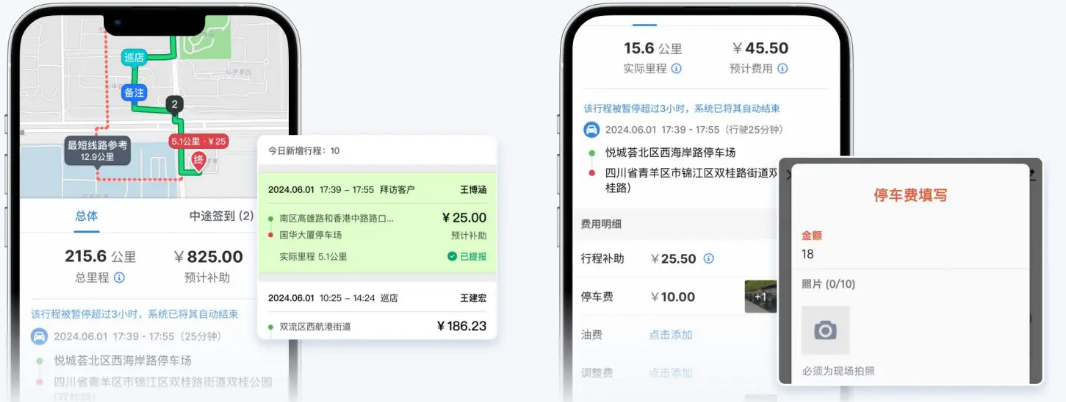The height and width of the screenshot is (402, 1066).
Task: Tap the red 终 destination pin
Action: click(x=198, y=161)
